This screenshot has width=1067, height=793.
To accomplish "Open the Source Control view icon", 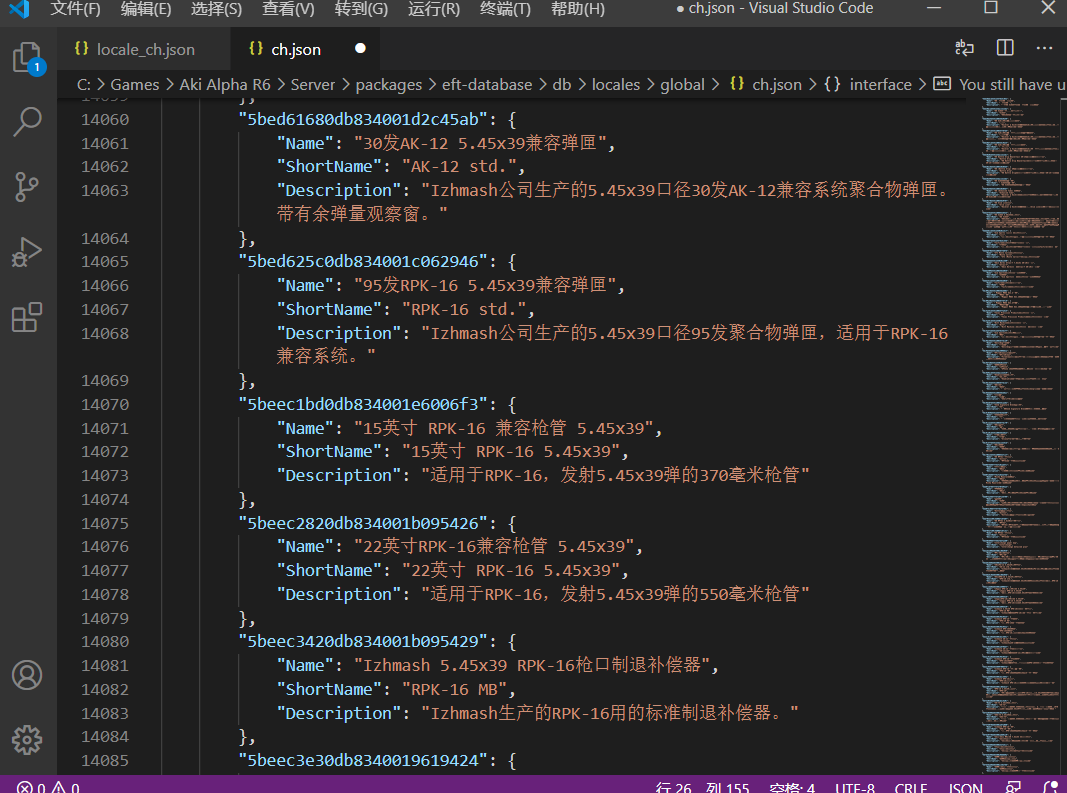I will pos(27,187).
